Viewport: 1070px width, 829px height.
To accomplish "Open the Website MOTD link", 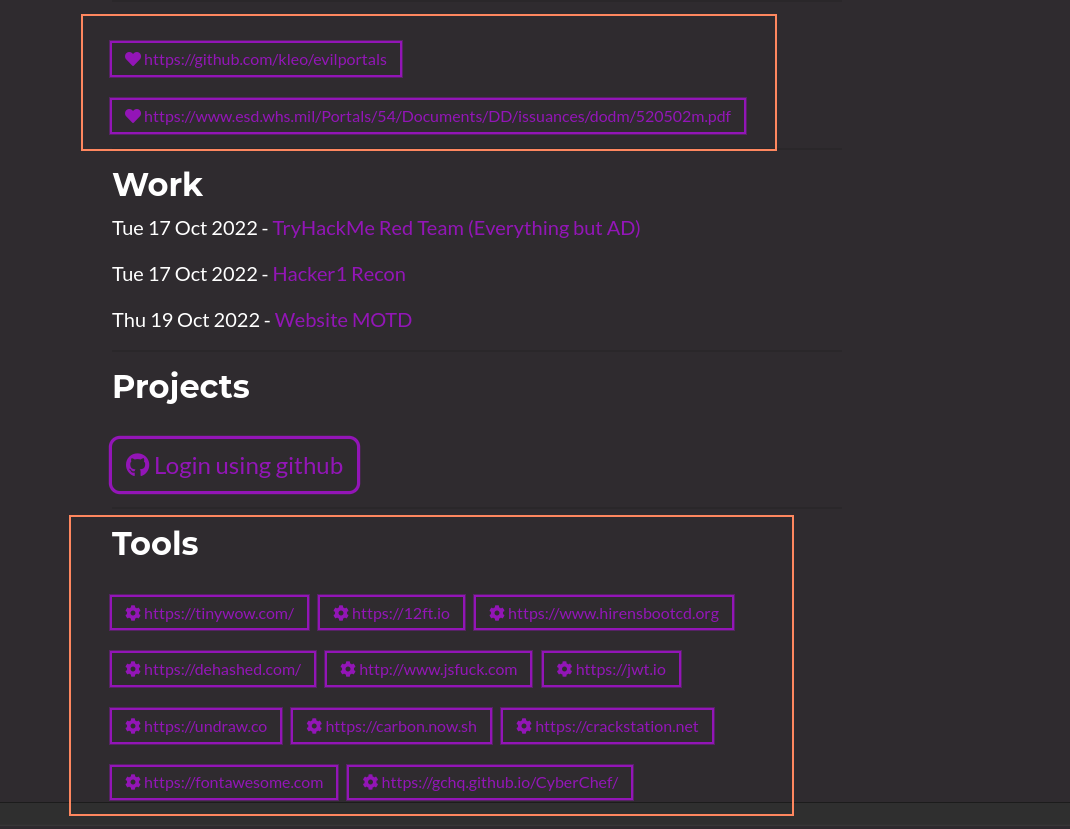I will click(x=343, y=320).
